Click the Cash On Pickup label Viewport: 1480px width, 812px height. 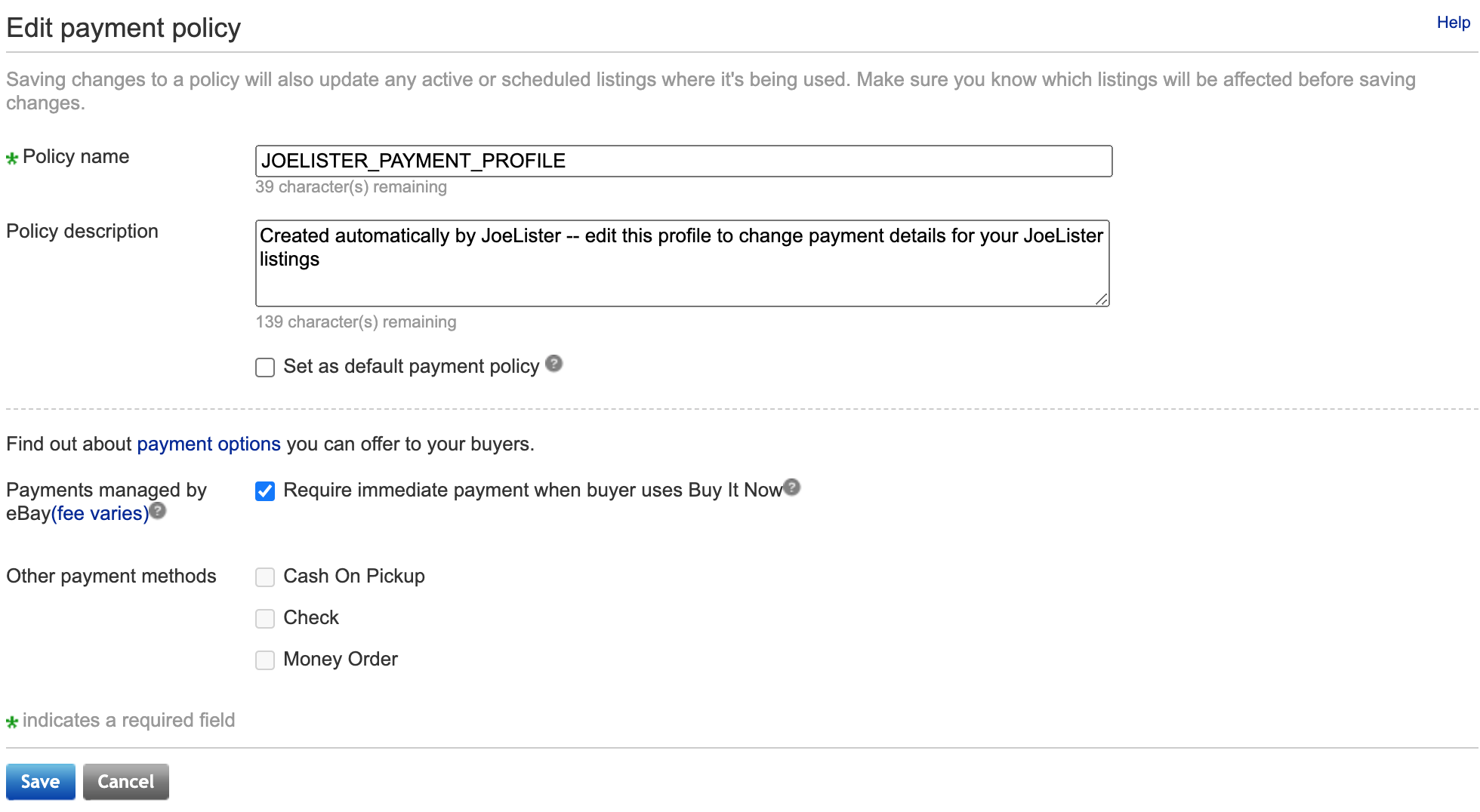click(354, 576)
